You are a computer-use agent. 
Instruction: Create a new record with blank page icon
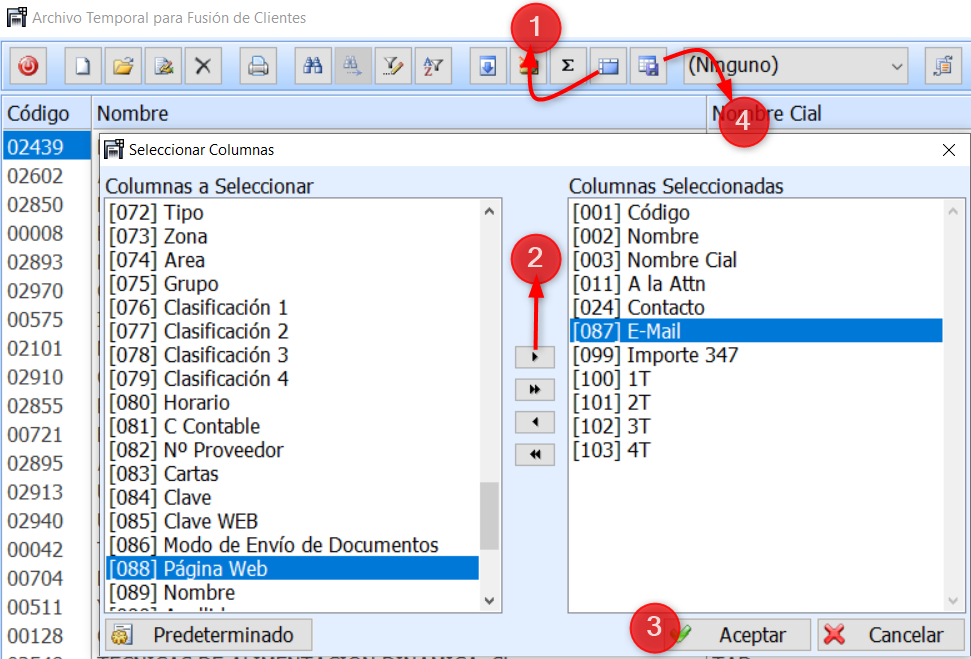click(83, 67)
